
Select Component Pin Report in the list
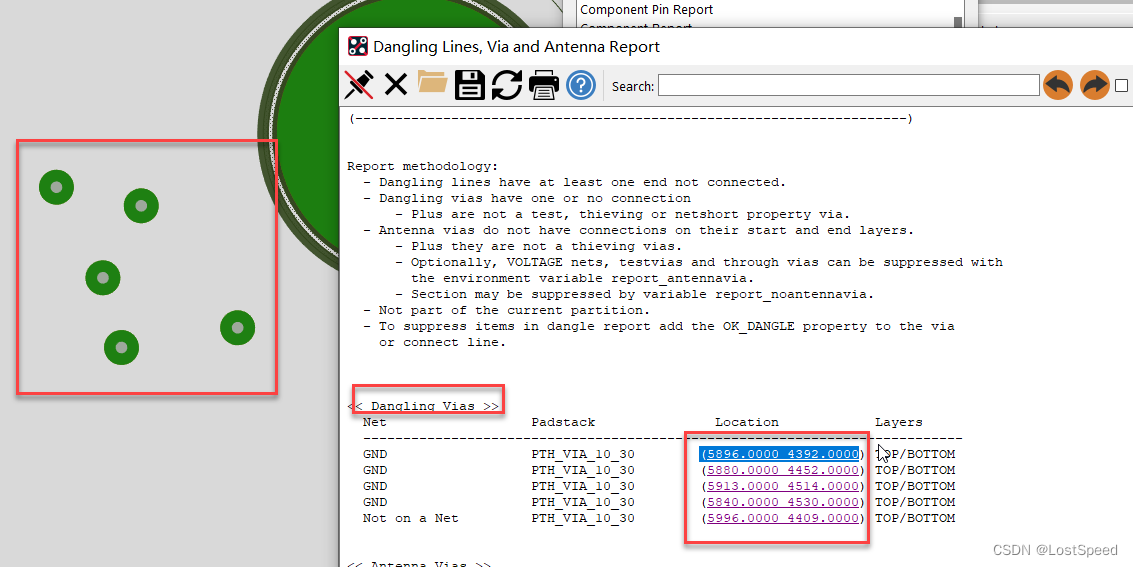(647, 9)
